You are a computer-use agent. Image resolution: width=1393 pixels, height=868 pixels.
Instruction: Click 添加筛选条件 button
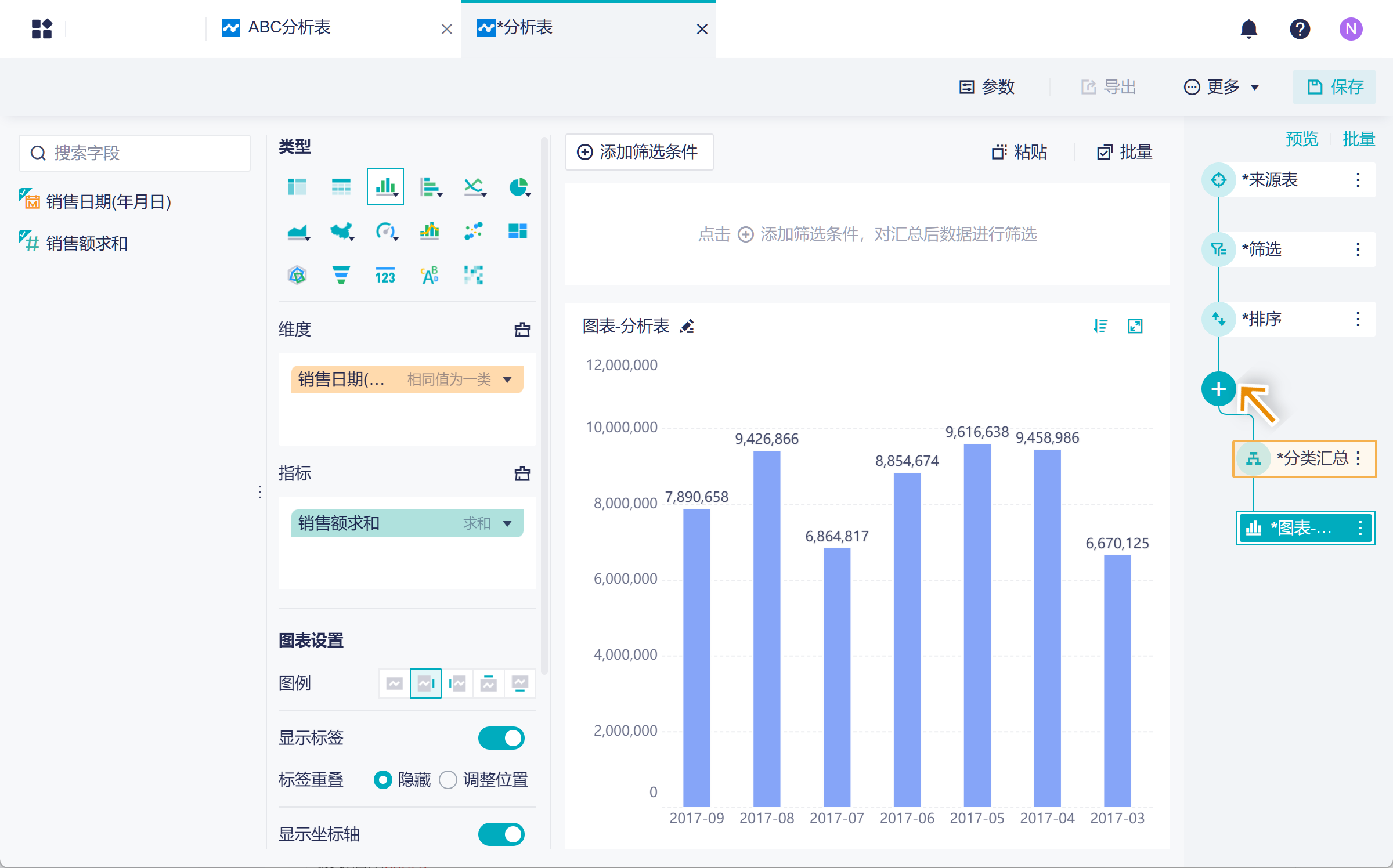[639, 152]
